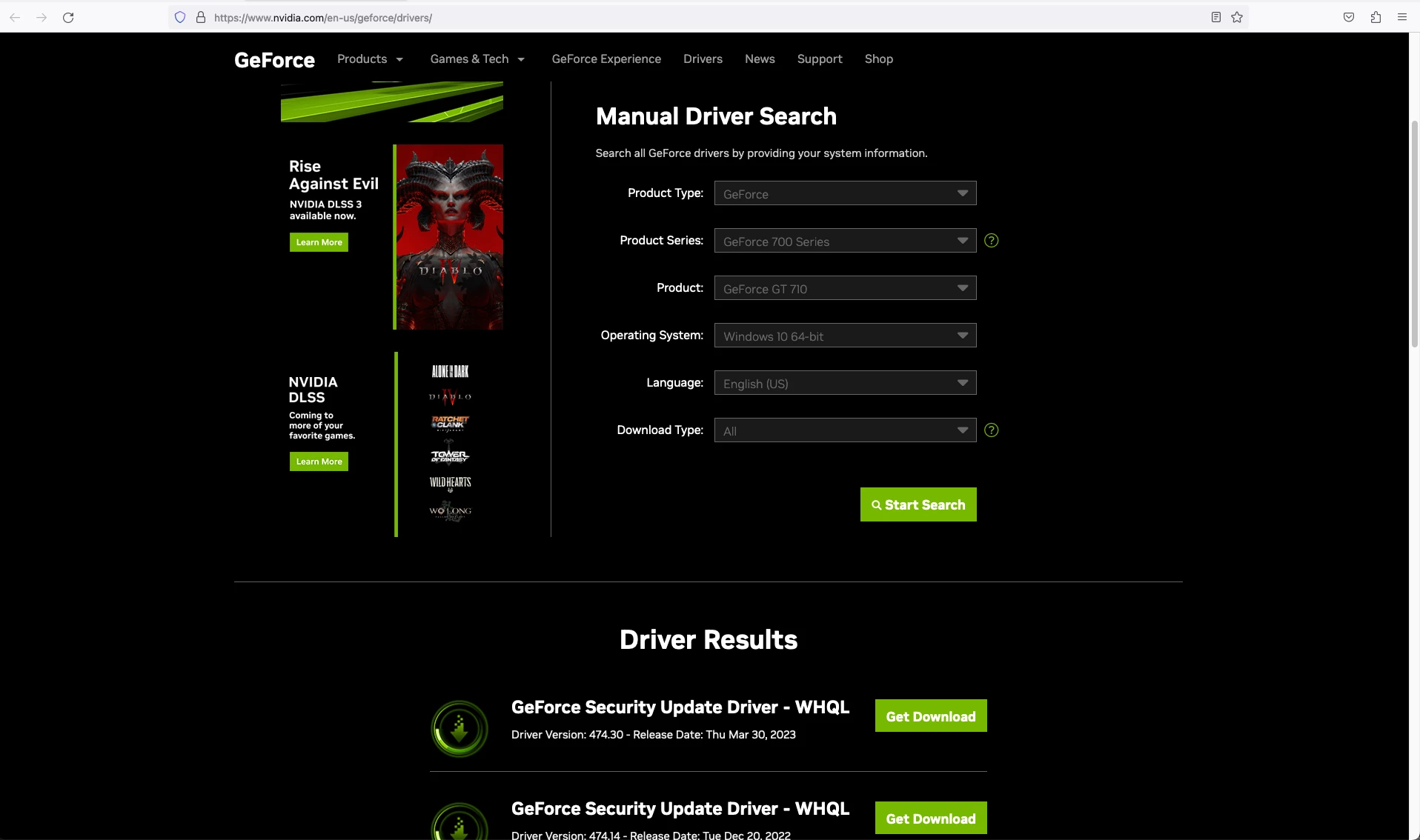Click the Diablo IV promo image
Viewport: 1420px width, 840px height.
coord(448,237)
